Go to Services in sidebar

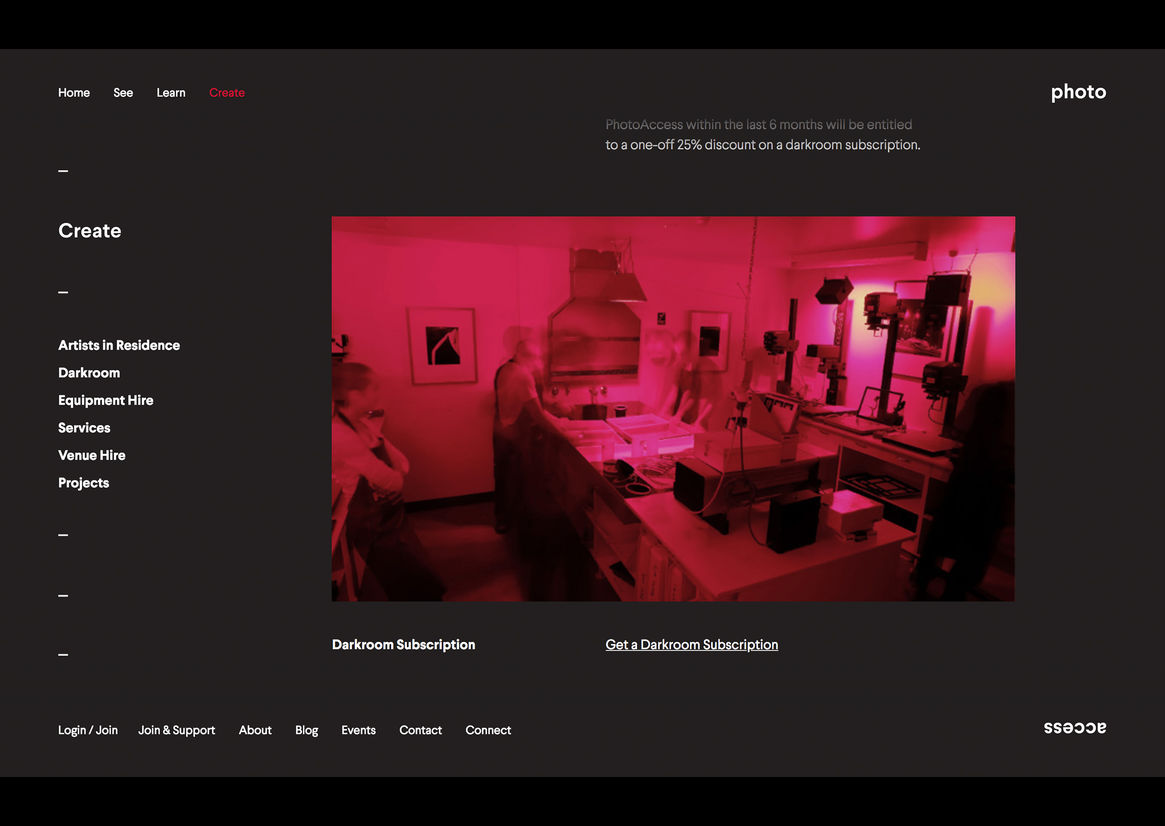click(84, 428)
